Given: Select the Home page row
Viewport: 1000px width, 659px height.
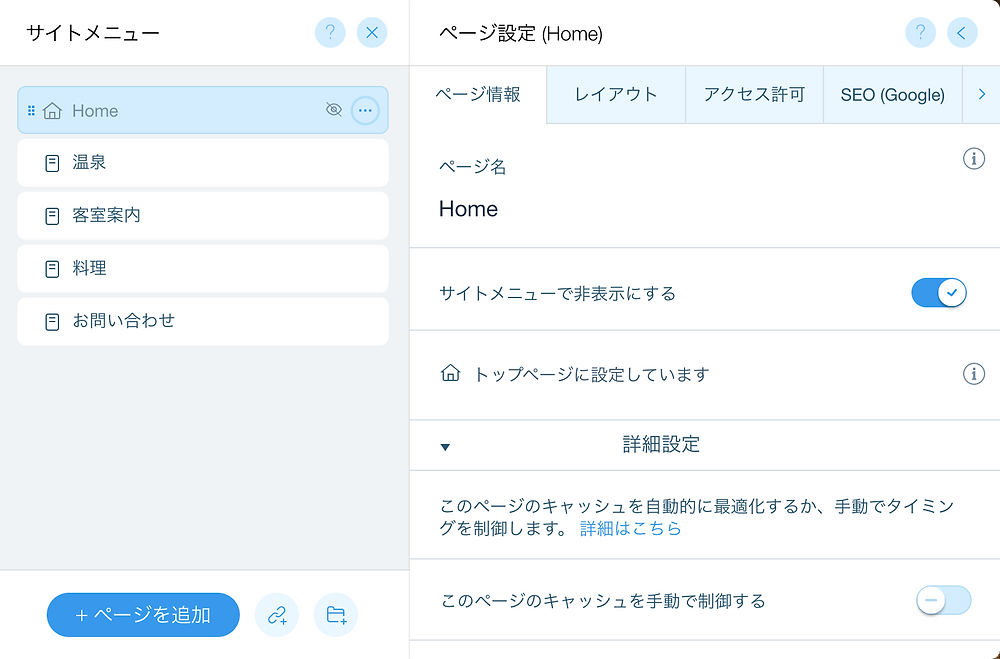Looking at the screenshot, I should (203, 110).
